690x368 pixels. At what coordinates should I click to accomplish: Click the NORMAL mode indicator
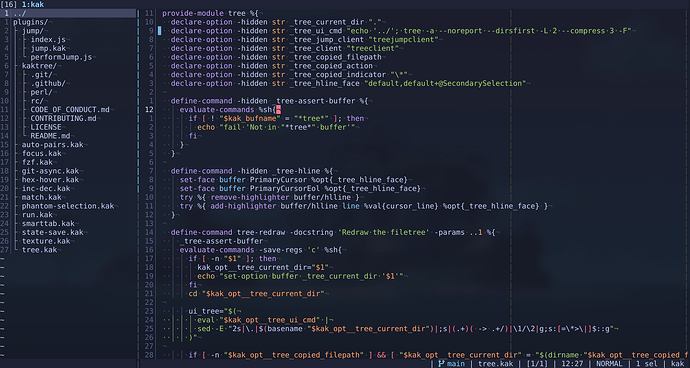pyautogui.click(x=609, y=364)
